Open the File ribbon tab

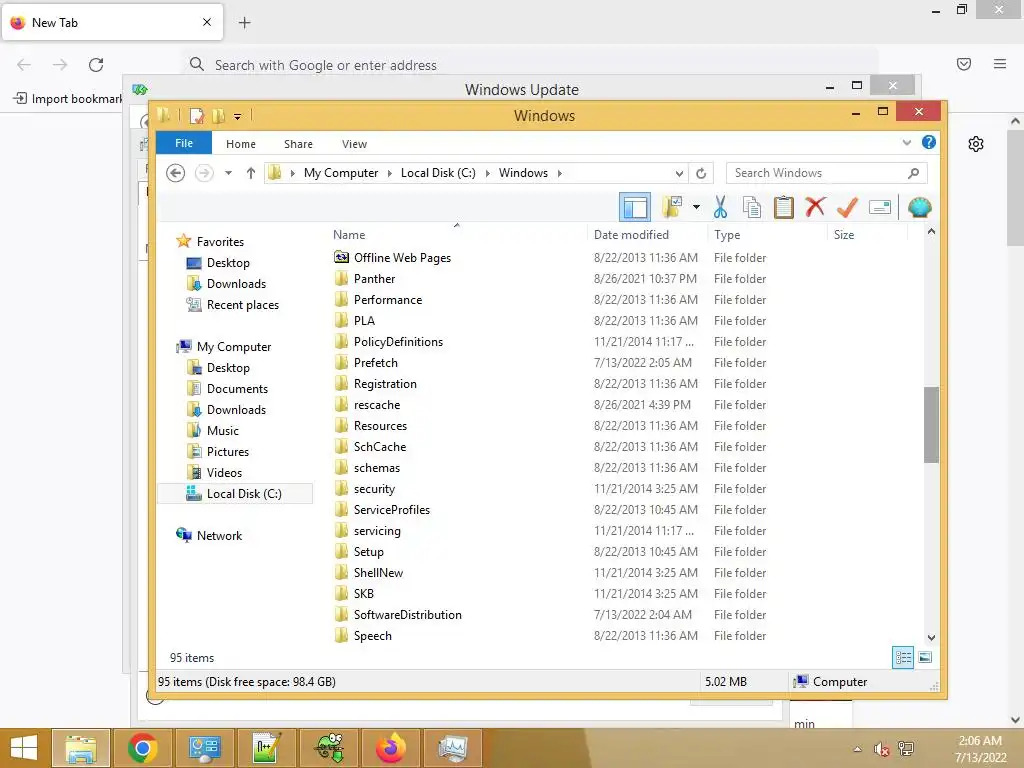pyautogui.click(x=184, y=143)
